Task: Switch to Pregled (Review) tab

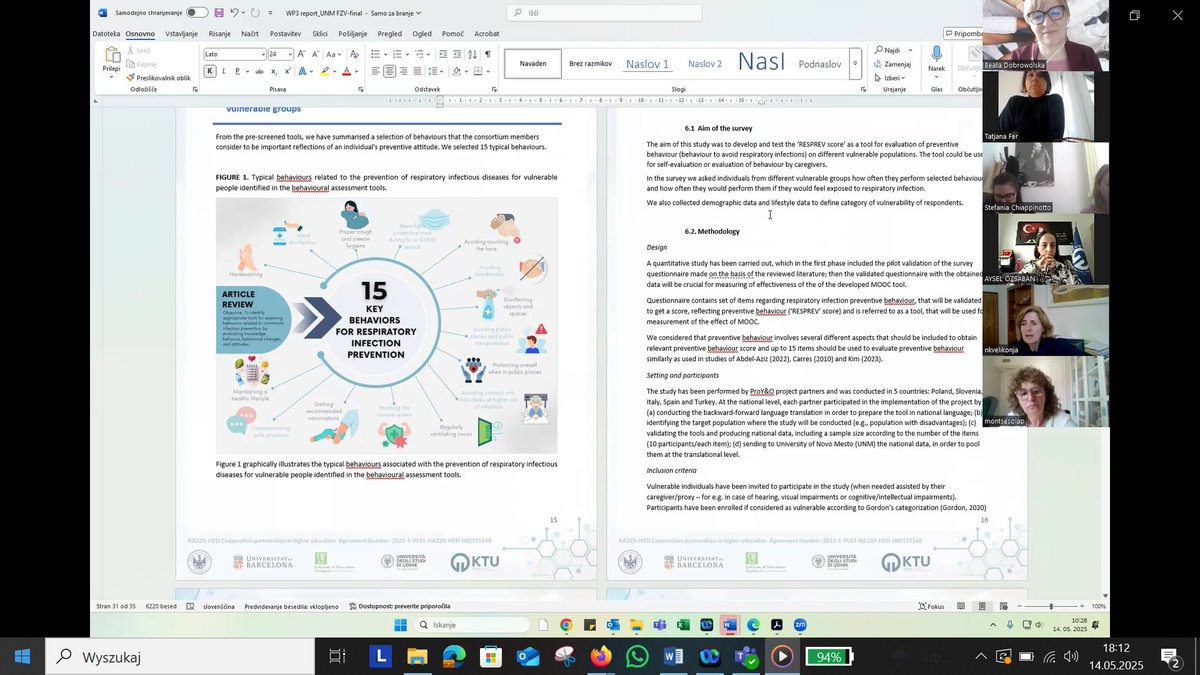Action: pos(389,33)
